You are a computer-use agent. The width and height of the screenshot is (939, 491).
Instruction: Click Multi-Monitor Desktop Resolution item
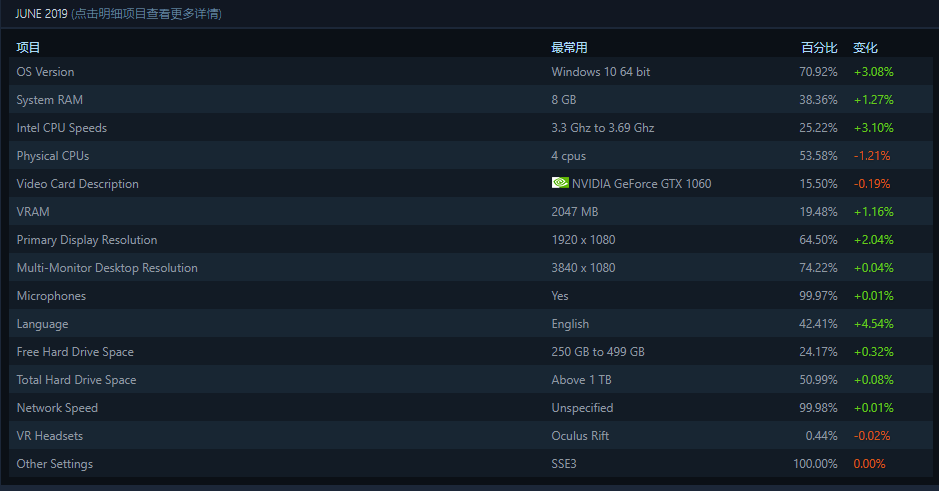[471, 268]
